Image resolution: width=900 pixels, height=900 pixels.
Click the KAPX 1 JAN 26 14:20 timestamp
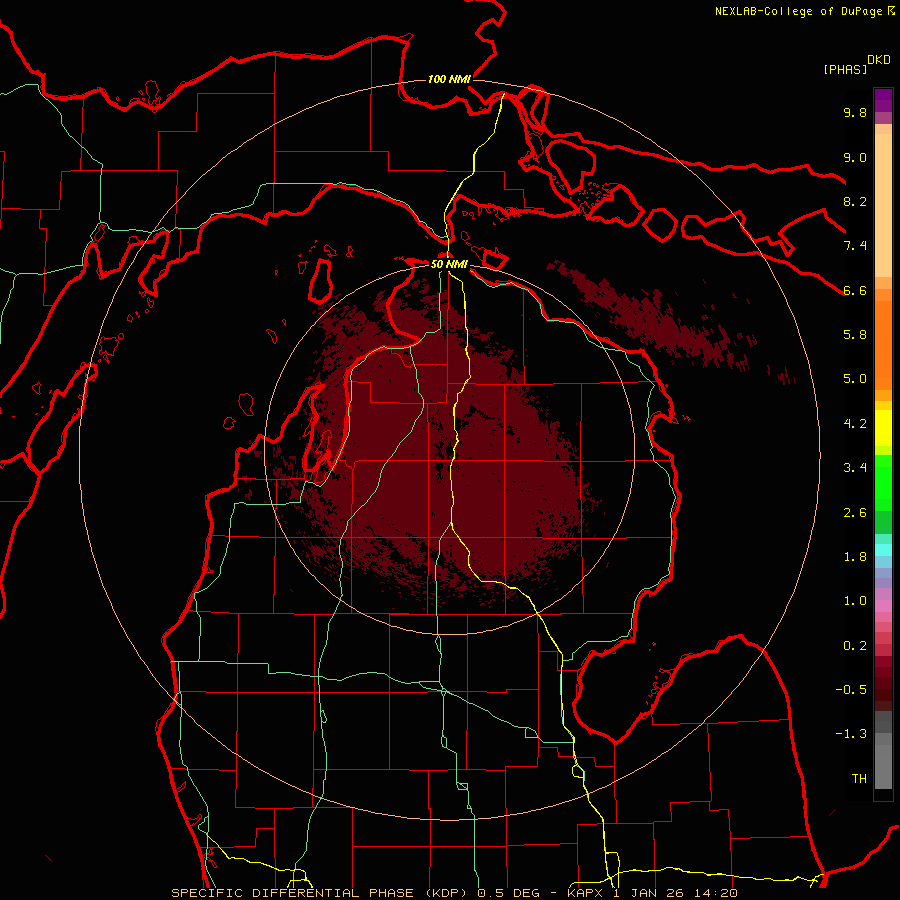click(x=652, y=893)
